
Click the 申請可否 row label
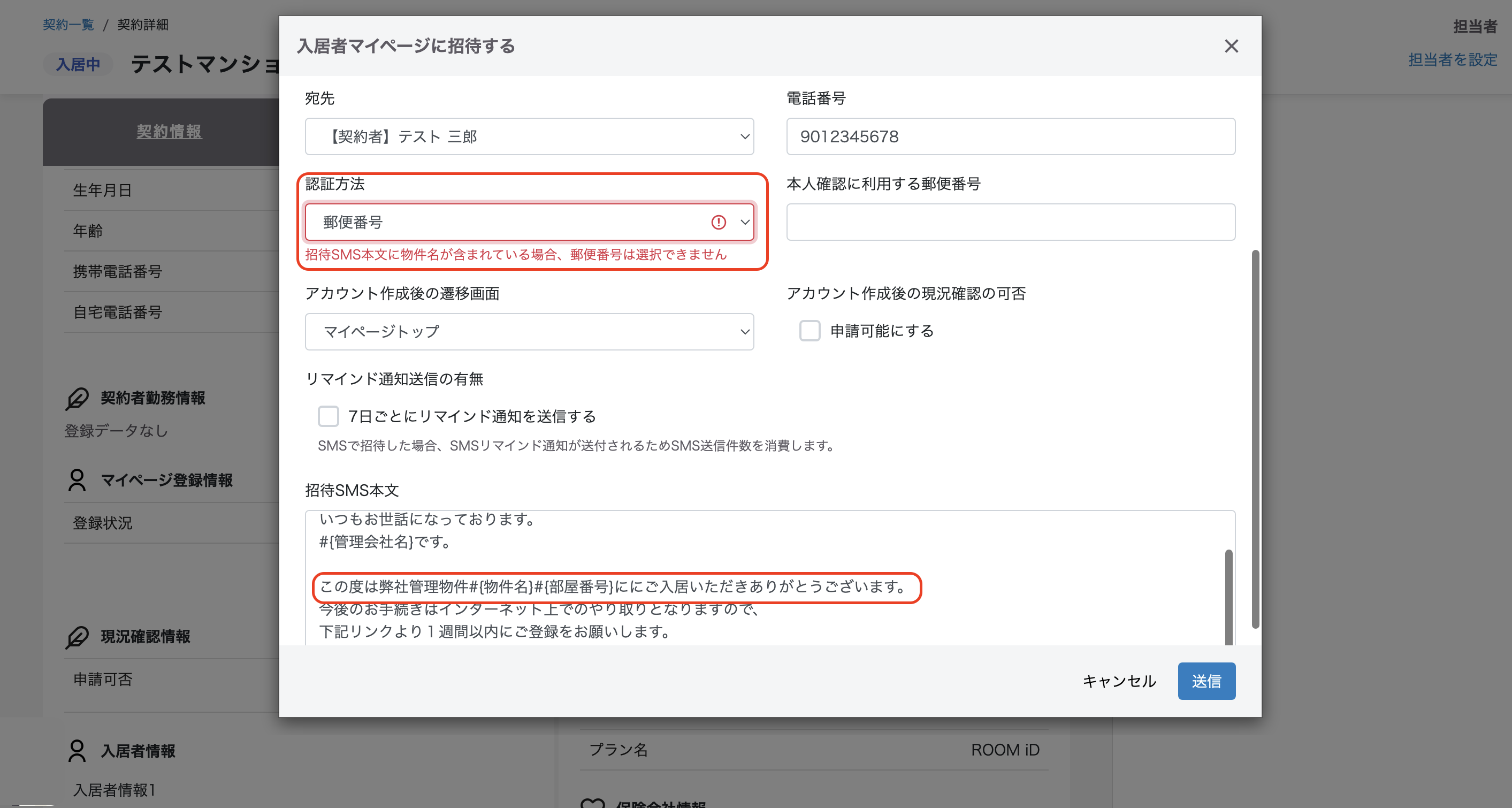(102, 680)
